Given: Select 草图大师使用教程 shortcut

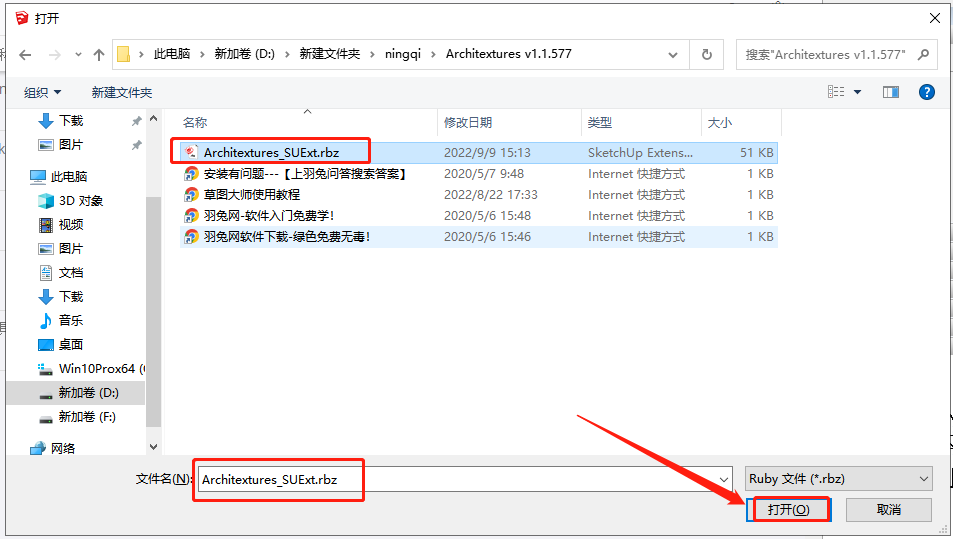Looking at the screenshot, I should coord(252,195).
